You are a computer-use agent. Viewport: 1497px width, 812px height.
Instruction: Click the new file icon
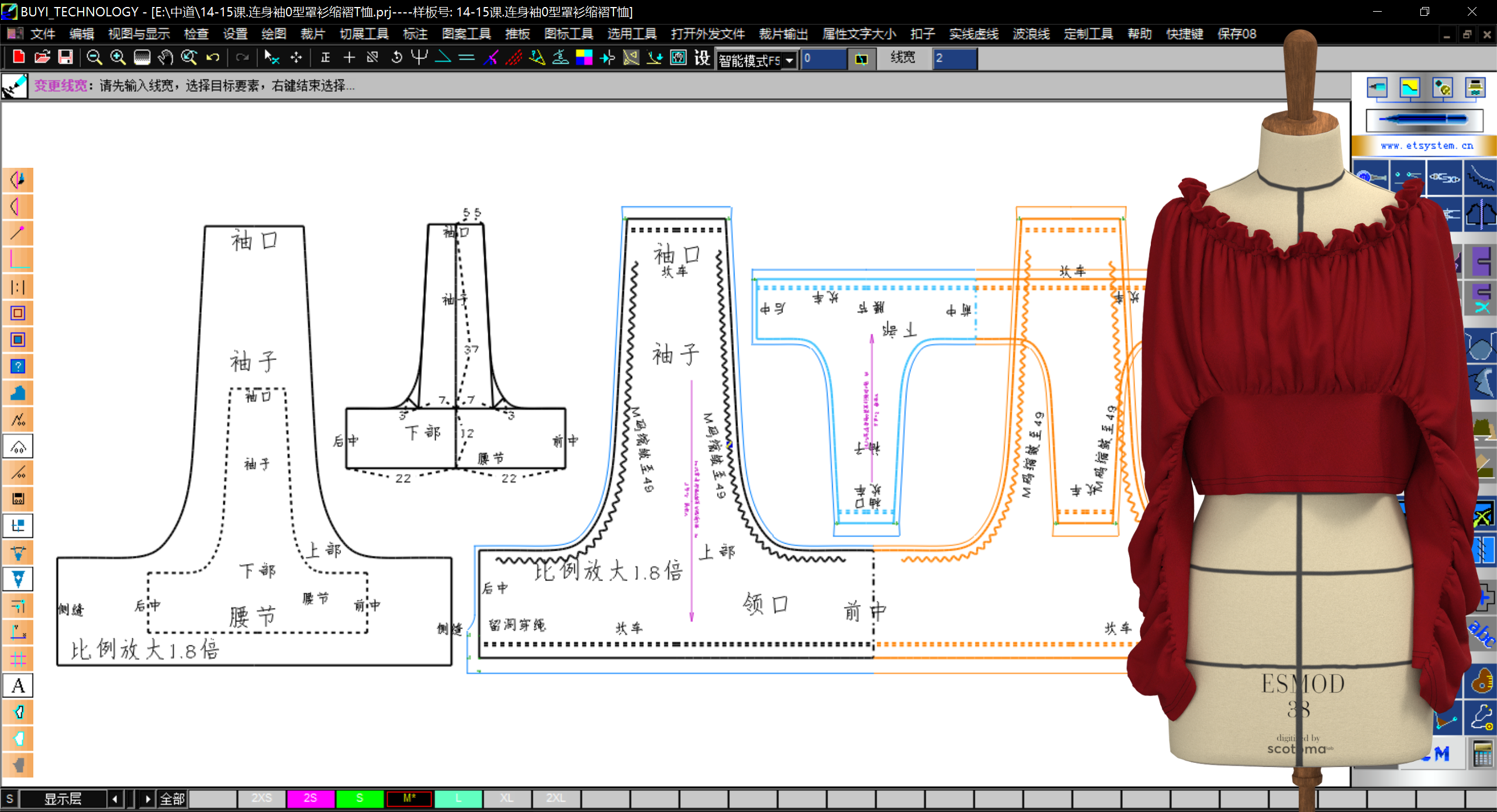click(18, 57)
